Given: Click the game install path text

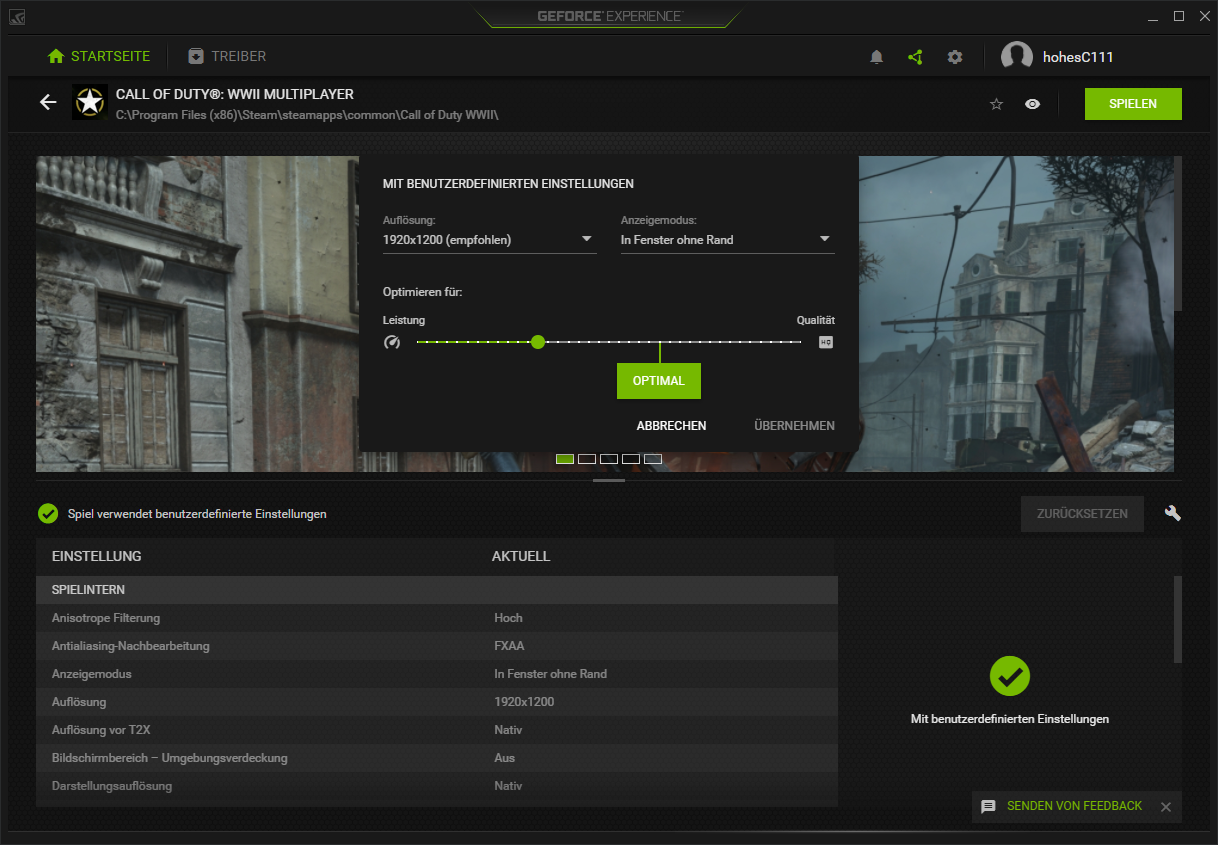Looking at the screenshot, I should 307,115.
